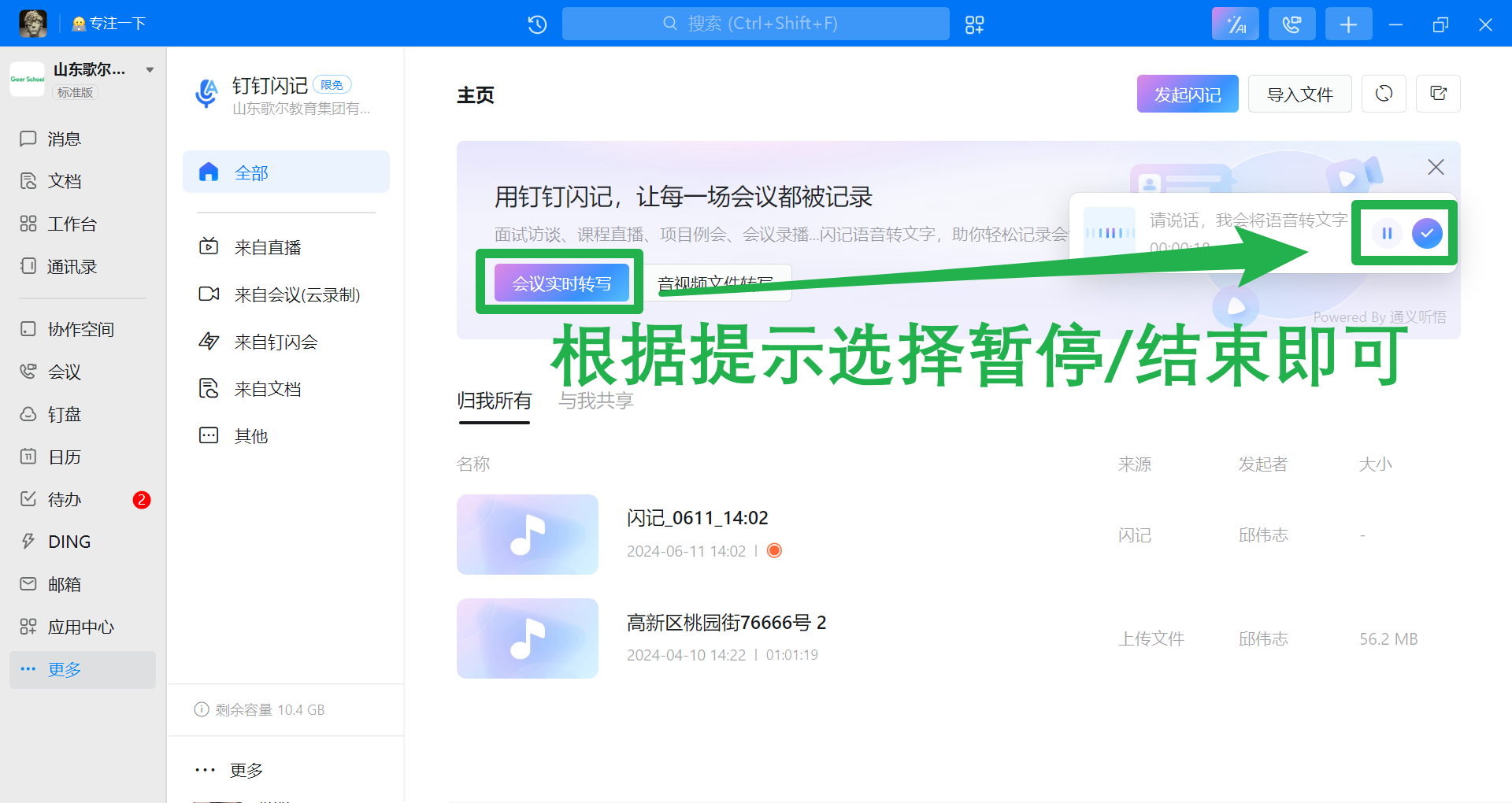
Task: Open the user avatar in title bar
Action: (33, 24)
